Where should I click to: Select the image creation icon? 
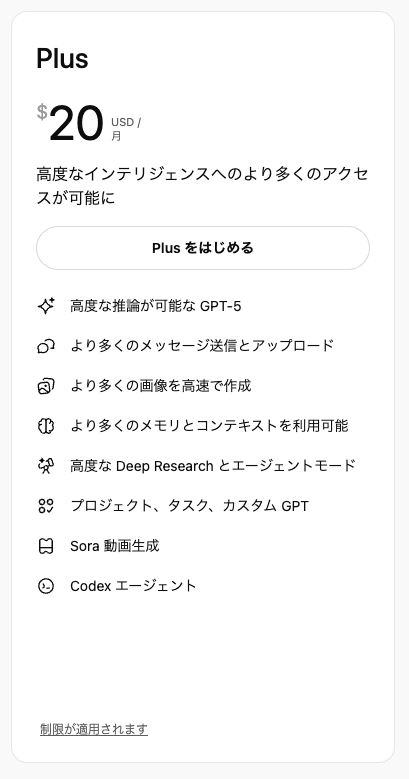46,386
